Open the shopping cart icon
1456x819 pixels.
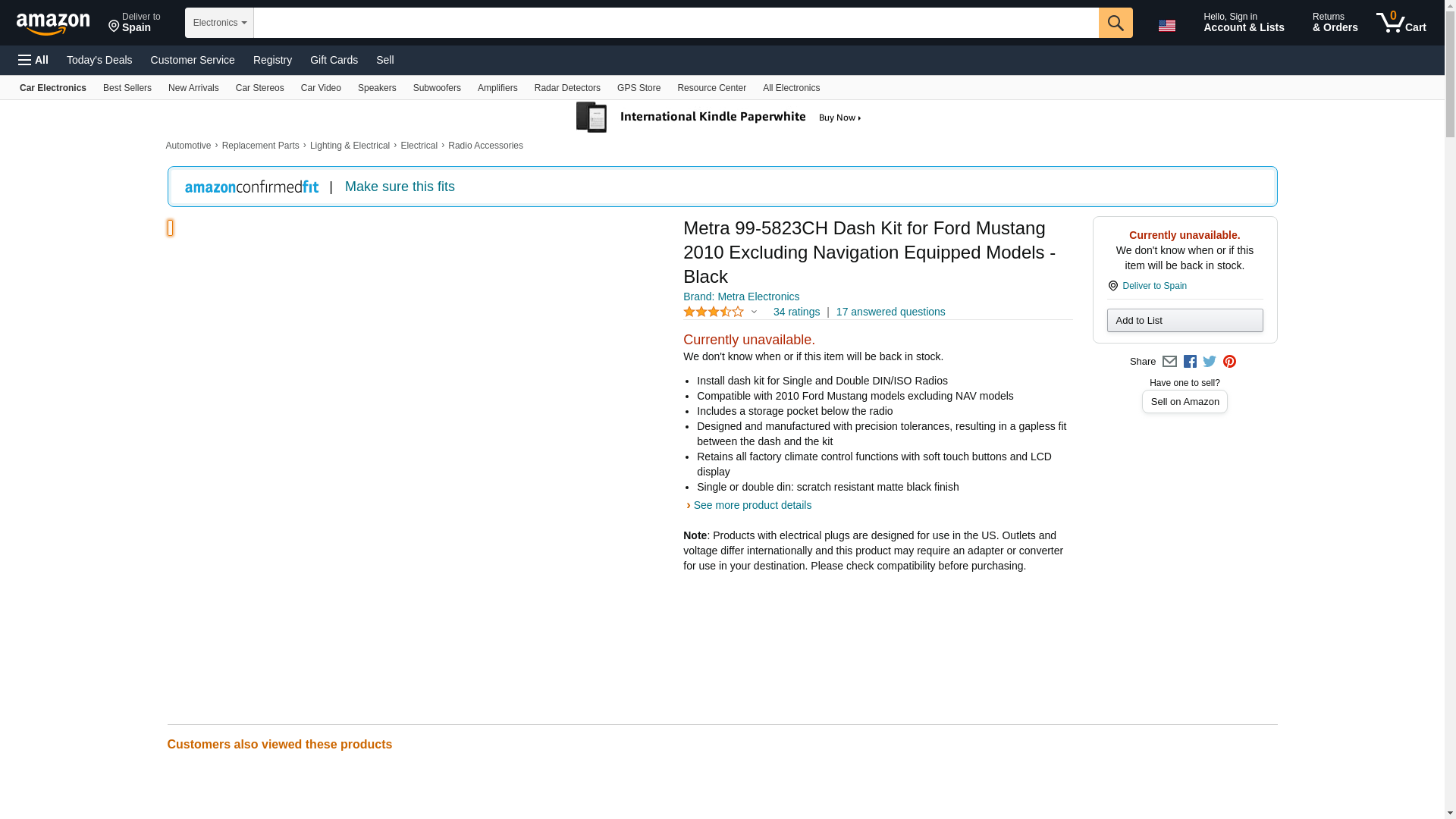tap(1401, 23)
